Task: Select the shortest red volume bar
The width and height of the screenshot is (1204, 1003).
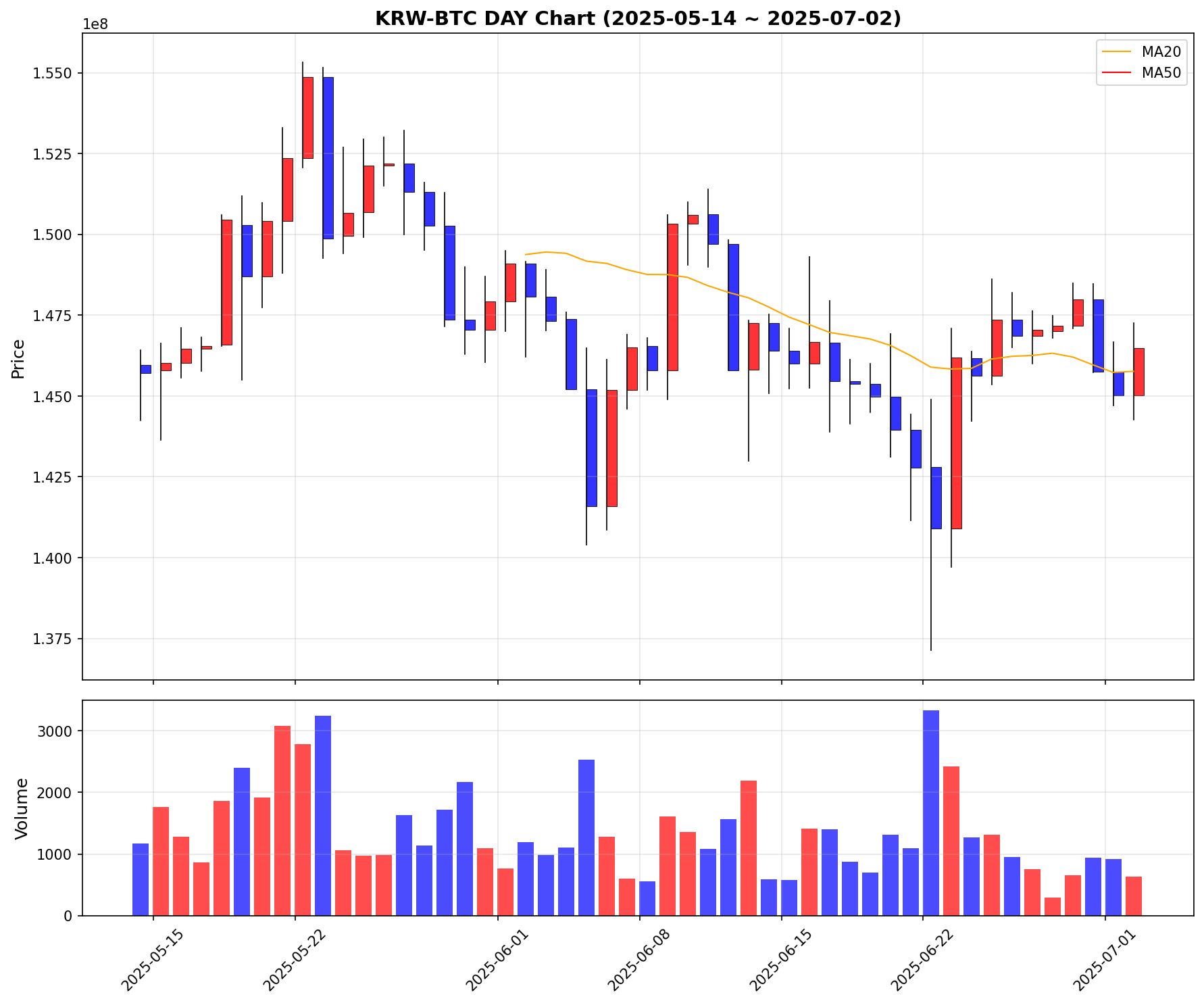Action: [x=1052, y=906]
